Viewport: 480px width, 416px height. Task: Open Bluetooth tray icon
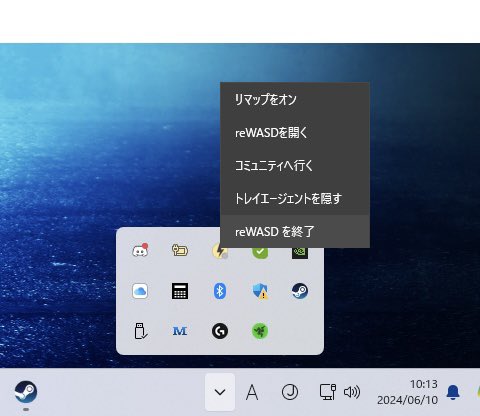(x=220, y=291)
